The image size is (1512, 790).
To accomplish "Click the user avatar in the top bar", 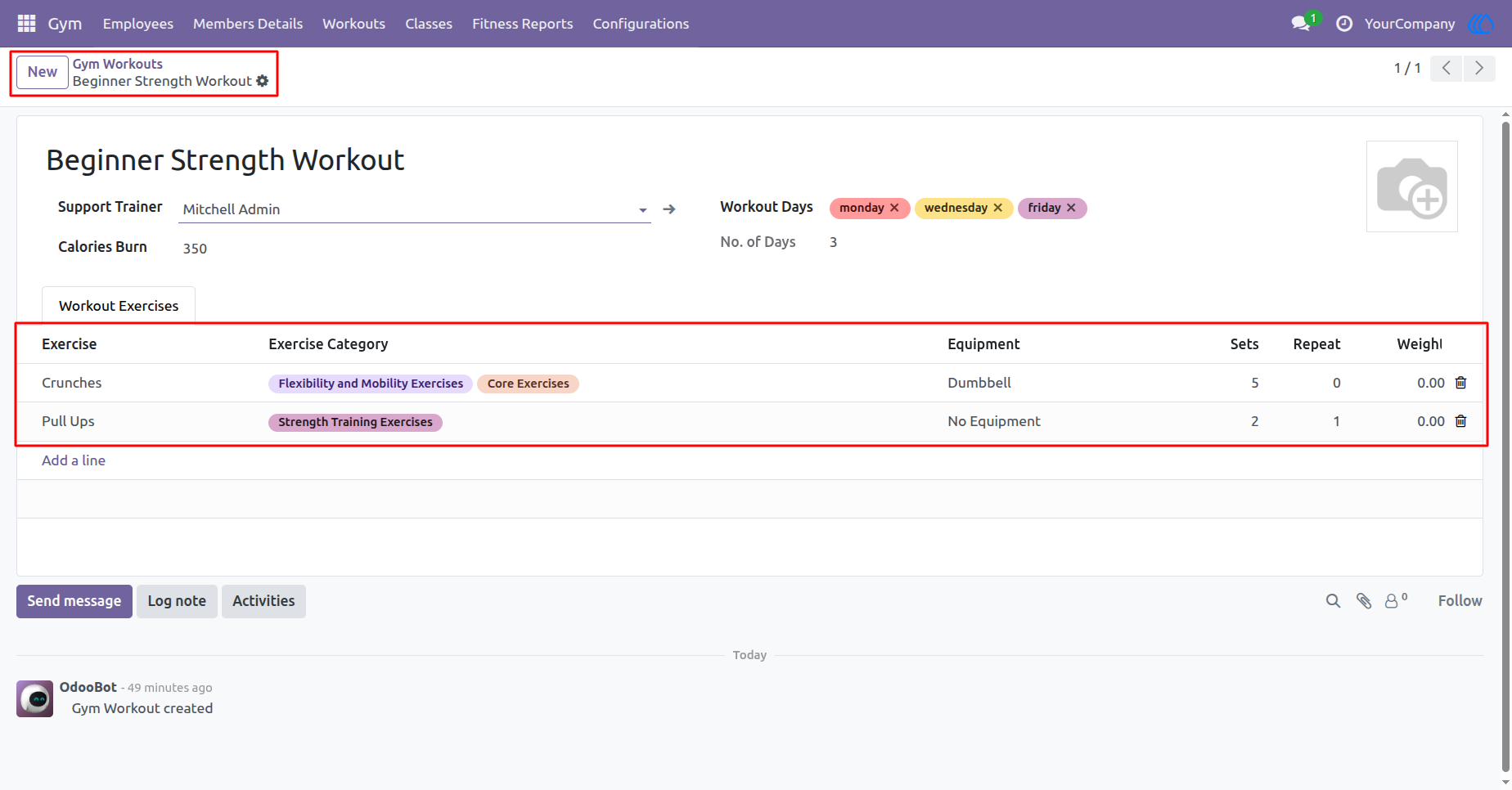I will coord(1480,24).
